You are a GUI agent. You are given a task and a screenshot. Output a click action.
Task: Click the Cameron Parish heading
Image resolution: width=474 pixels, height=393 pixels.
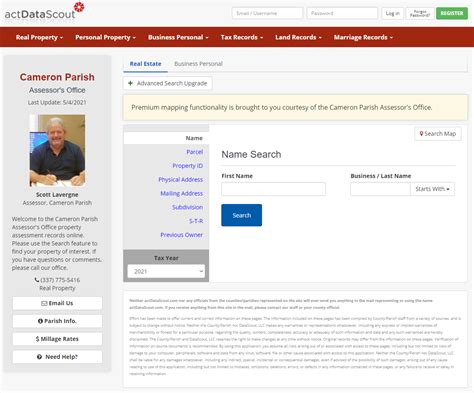coord(57,77)
